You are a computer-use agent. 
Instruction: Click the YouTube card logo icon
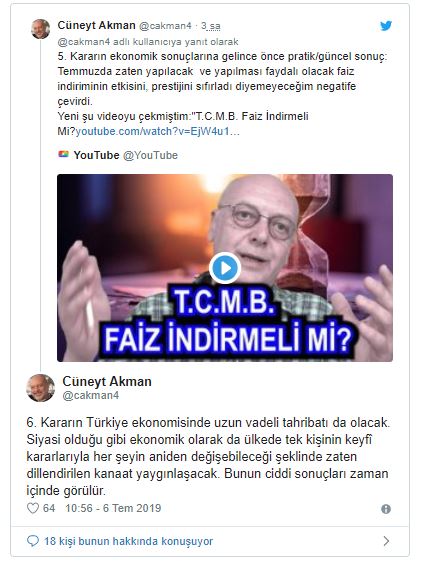coord(63,154)
